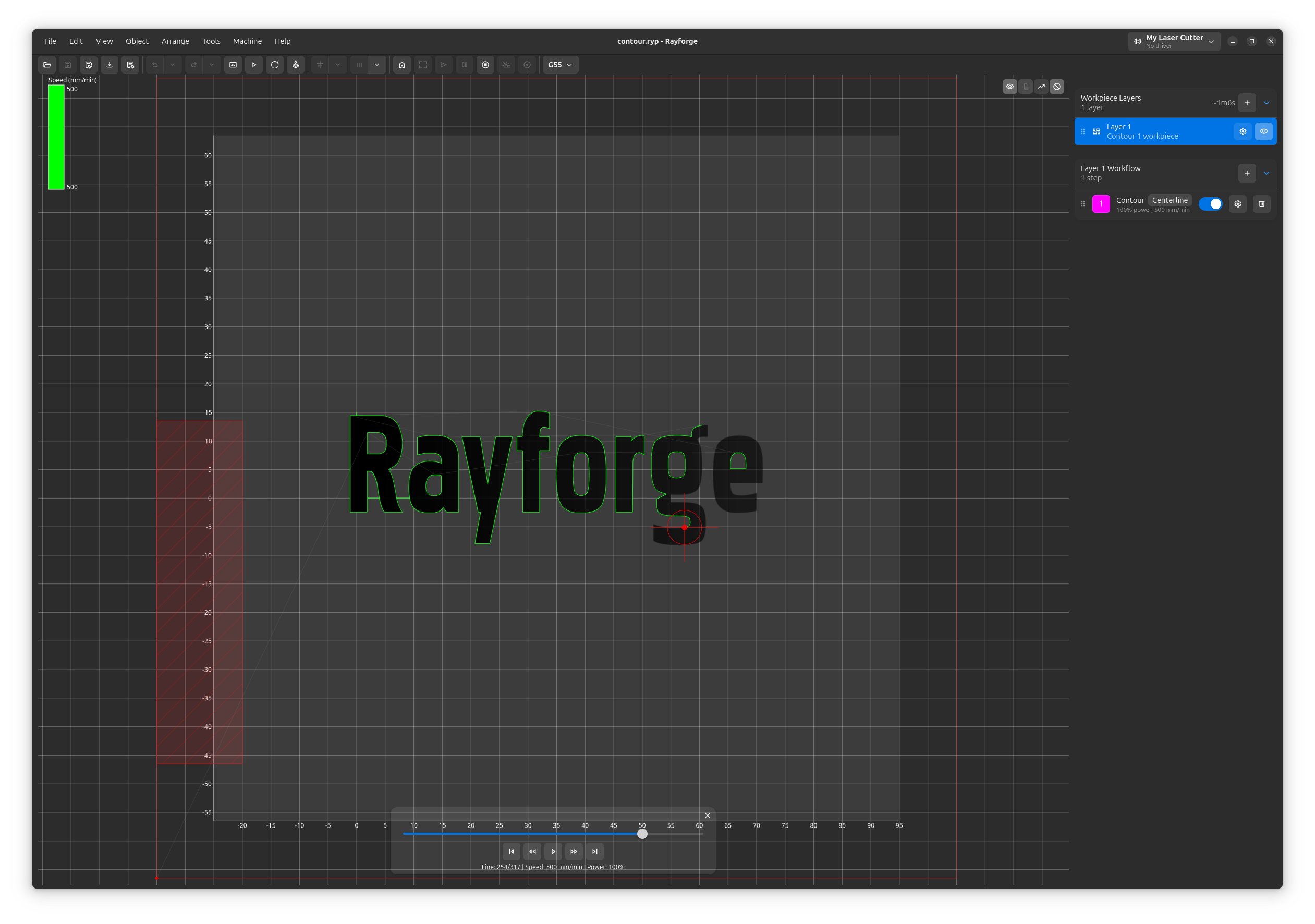Open the Arrange menu

[x=175, y=41]
